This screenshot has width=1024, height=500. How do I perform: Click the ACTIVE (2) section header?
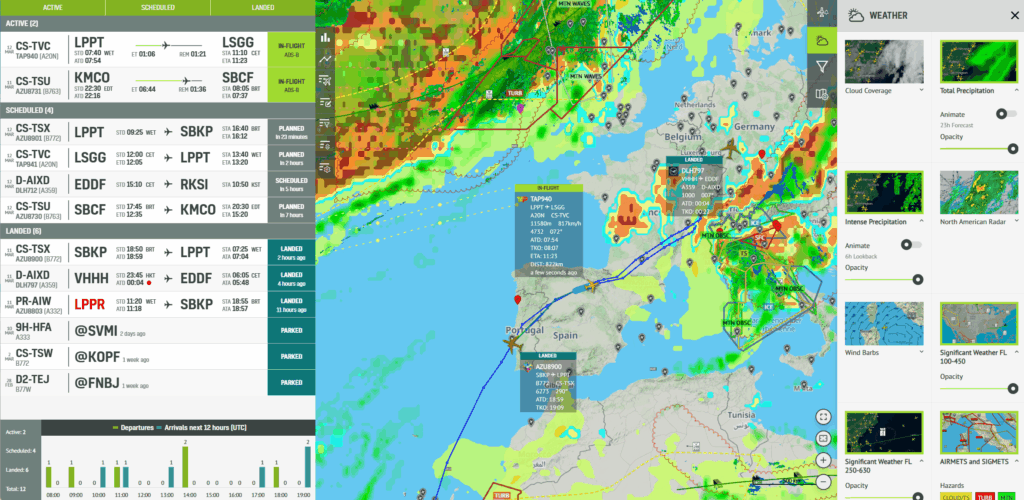(157, 23)
